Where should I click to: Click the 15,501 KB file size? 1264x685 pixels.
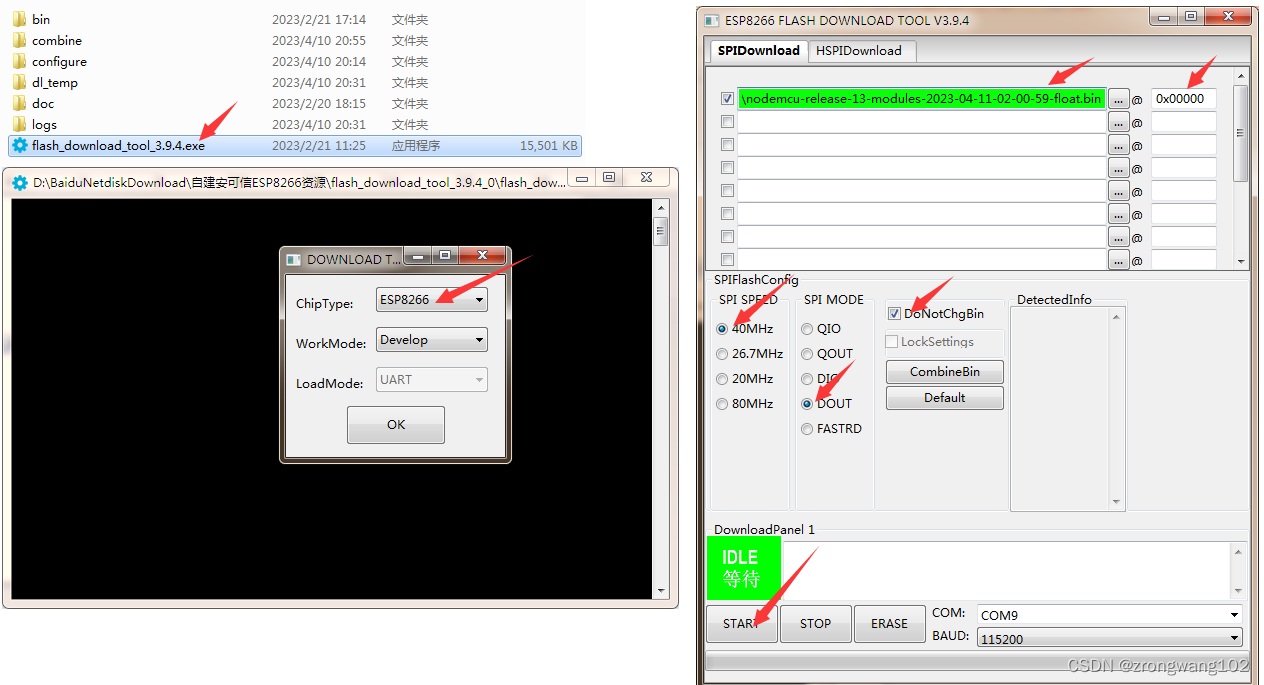[548, 145]
